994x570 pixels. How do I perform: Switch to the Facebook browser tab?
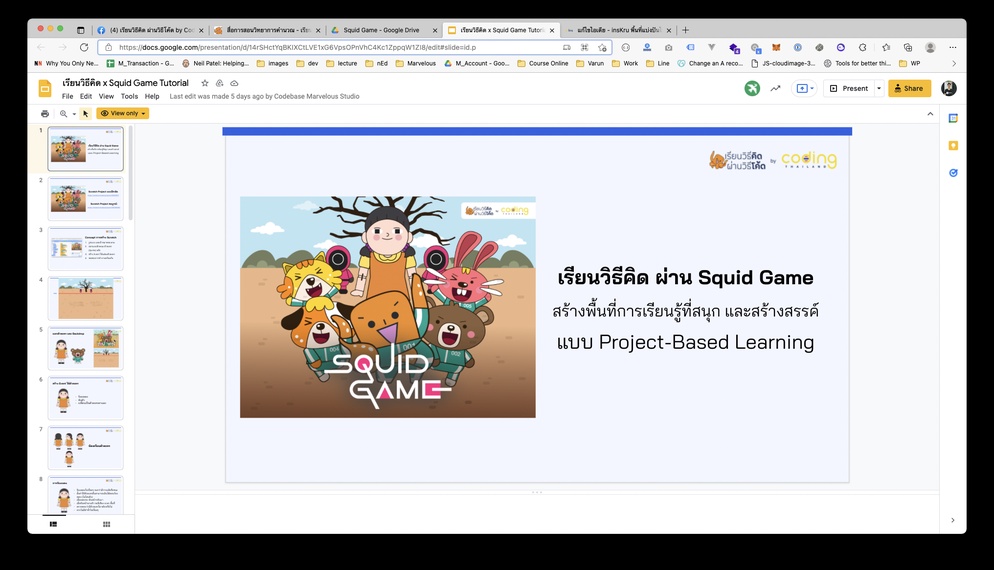(150, 30)
